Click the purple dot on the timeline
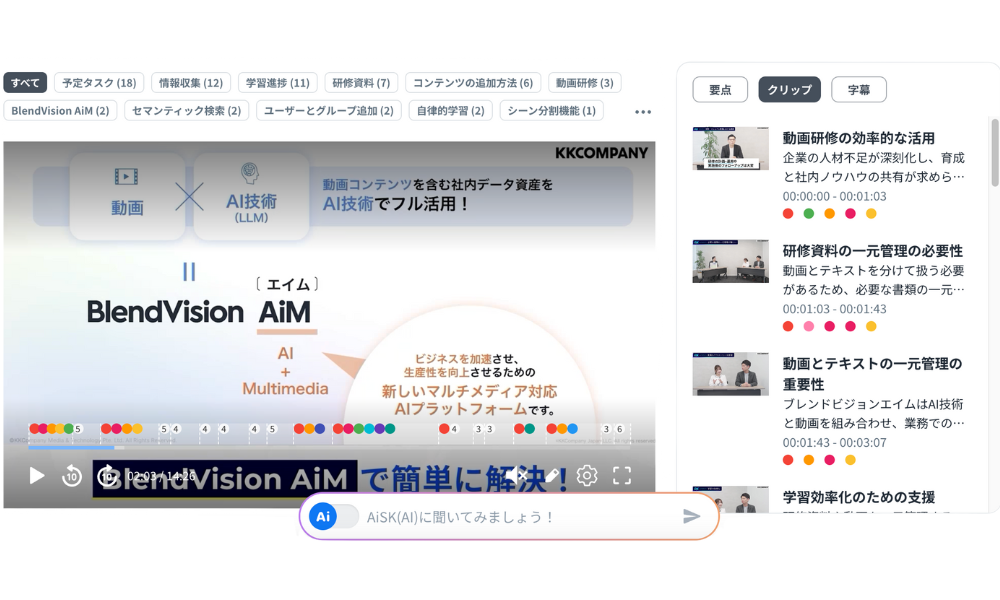This screenshot has height=600, width=1000. 379,428
